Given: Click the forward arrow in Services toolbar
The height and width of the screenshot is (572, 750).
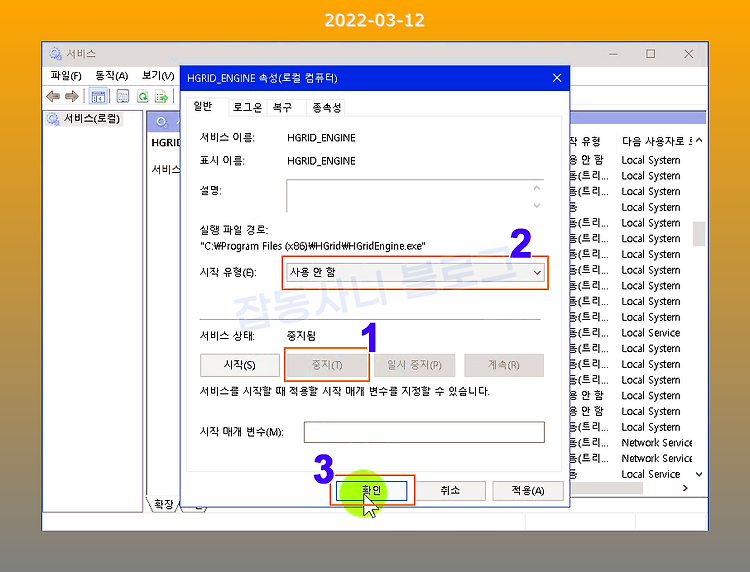Looking at the screenshot, I should [x=72, y=97].
